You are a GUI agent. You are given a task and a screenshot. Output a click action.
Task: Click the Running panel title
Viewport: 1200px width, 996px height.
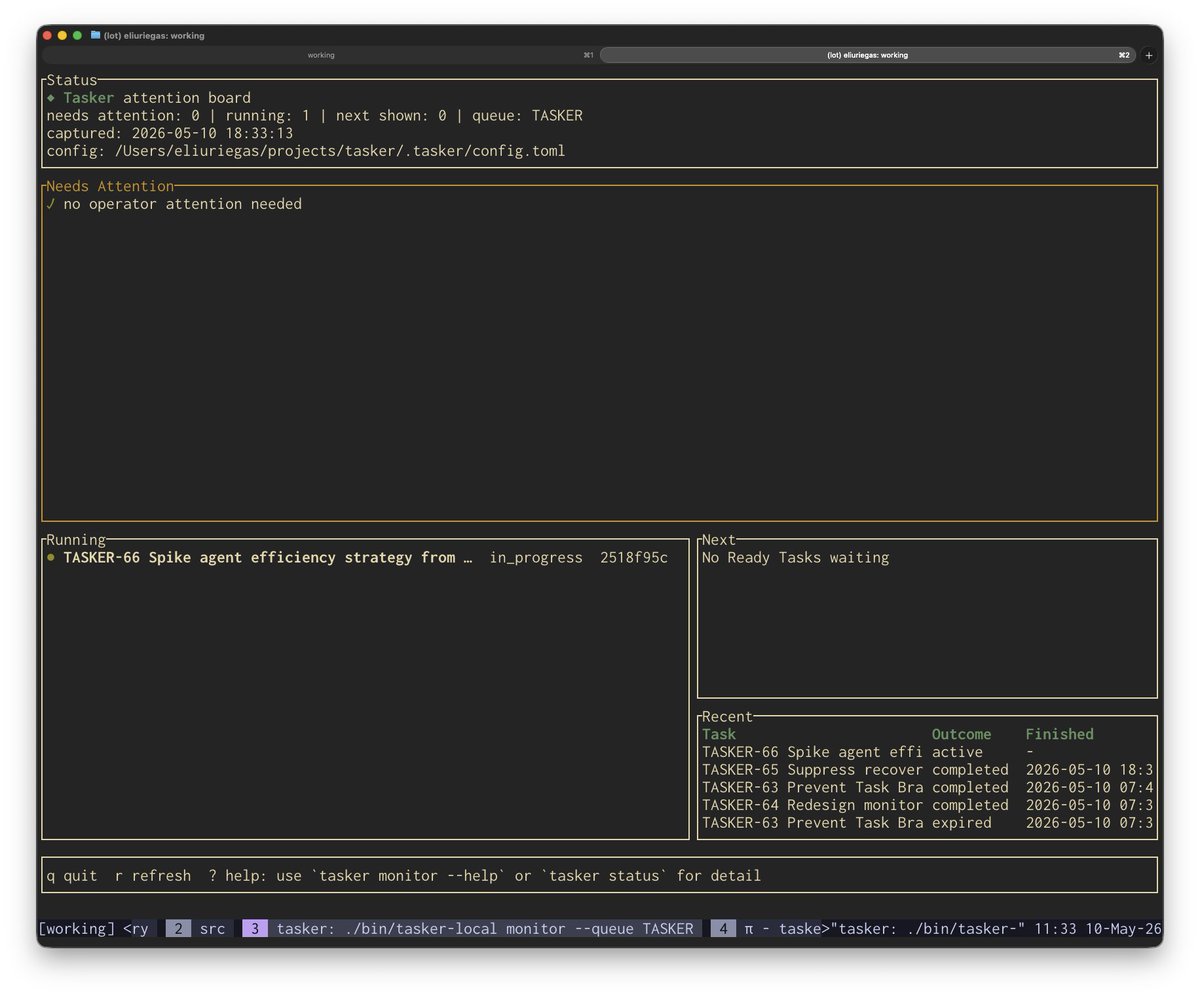tap(76, 540)
